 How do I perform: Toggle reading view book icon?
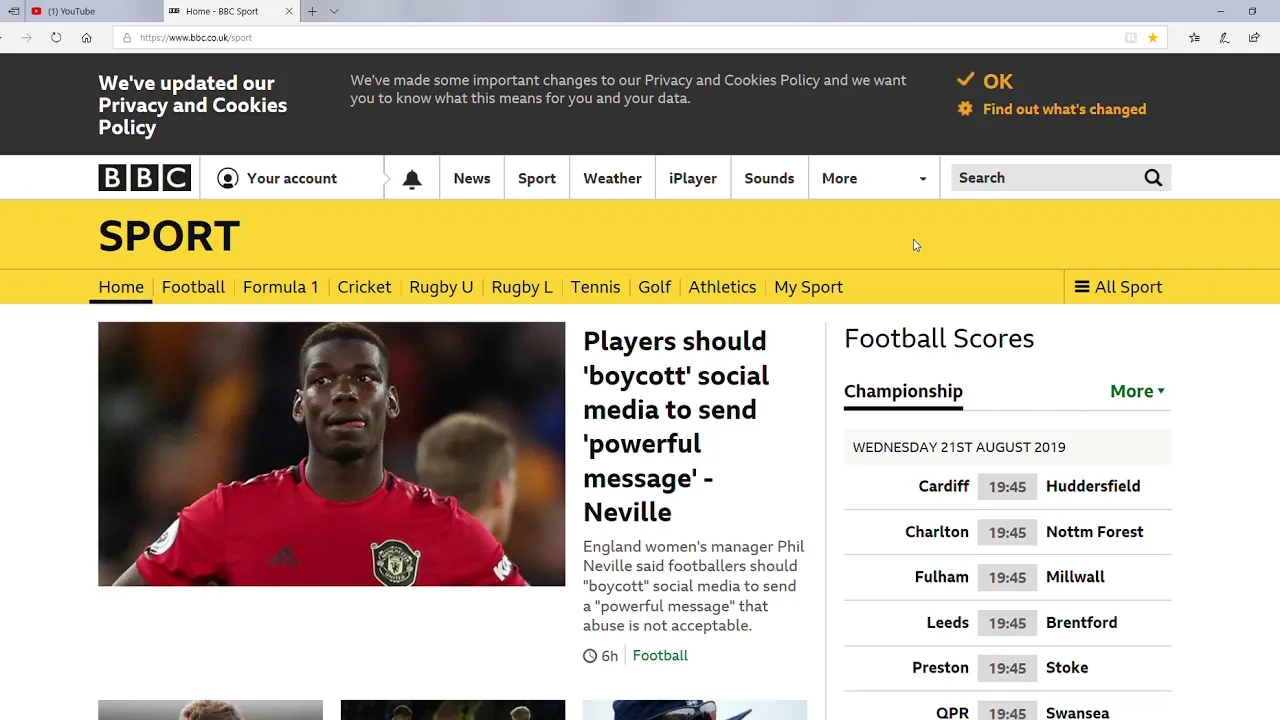[1130, 38]
